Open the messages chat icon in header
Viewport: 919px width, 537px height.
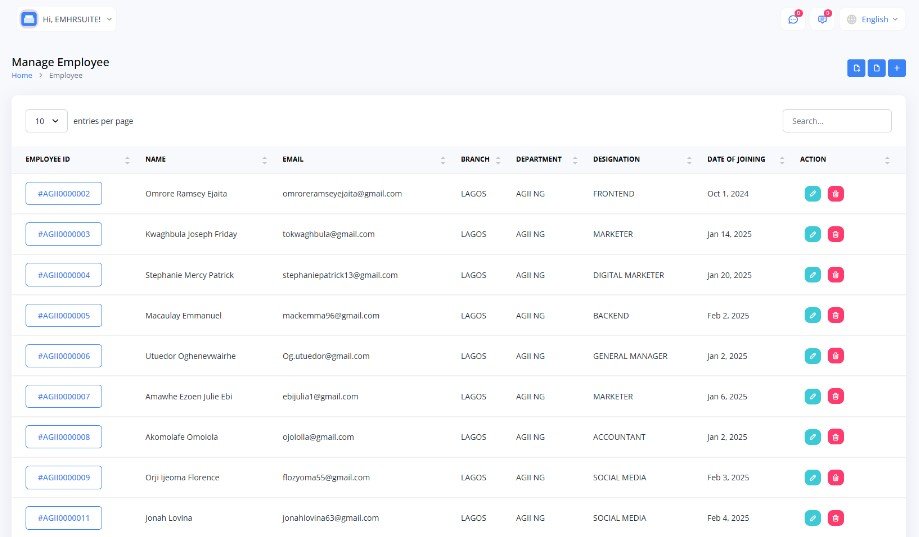tap(793, 19)
